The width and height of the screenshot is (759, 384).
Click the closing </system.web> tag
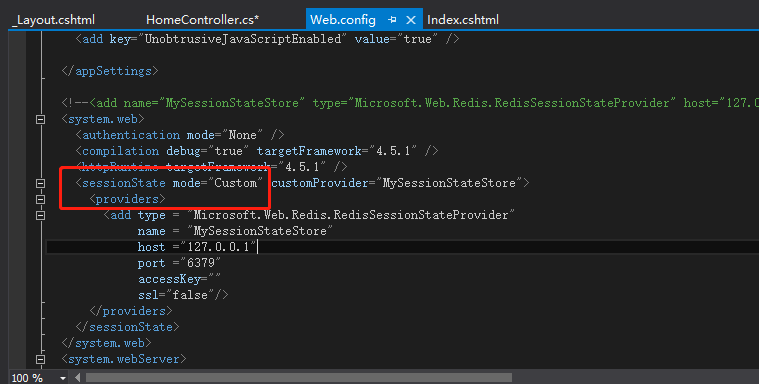106,343
